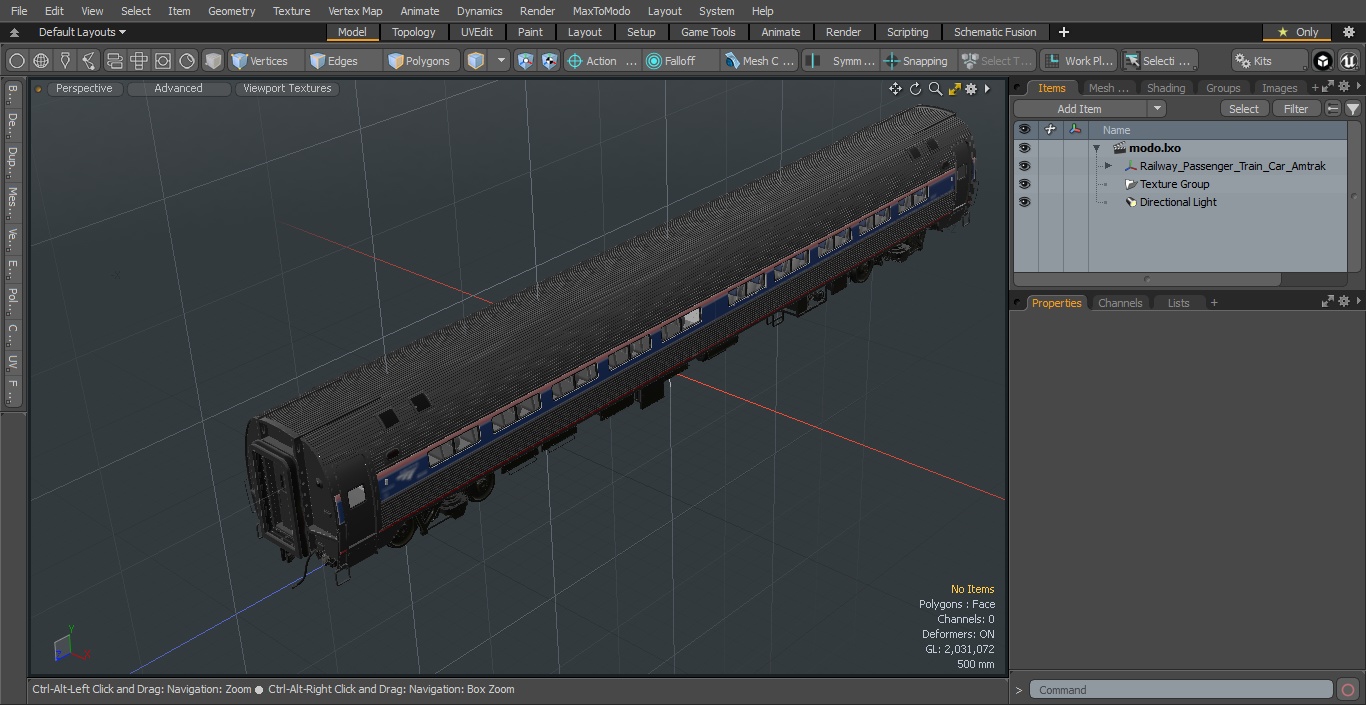This screenshot has width=1366, height=705.
Task: Click the Filter button
Action: (1296, 109)
